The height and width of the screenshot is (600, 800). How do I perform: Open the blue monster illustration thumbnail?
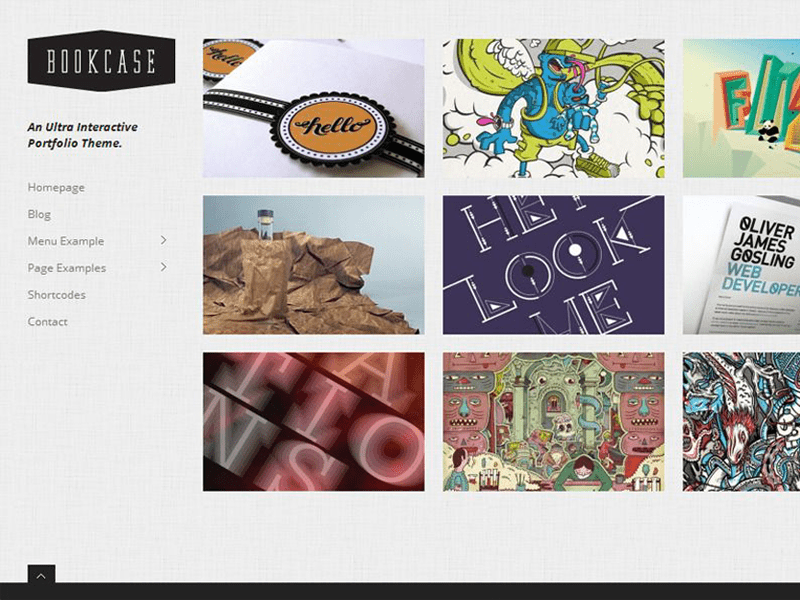click(554, 108)
